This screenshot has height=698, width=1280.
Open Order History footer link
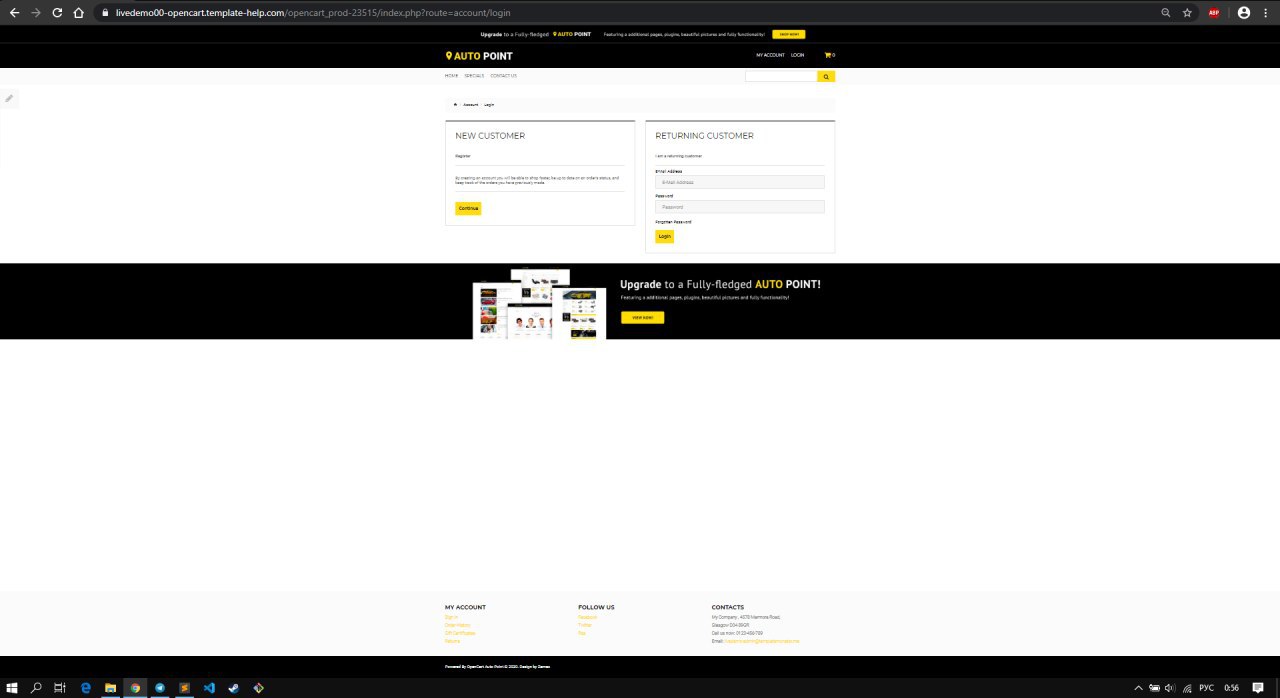(457, 625)
